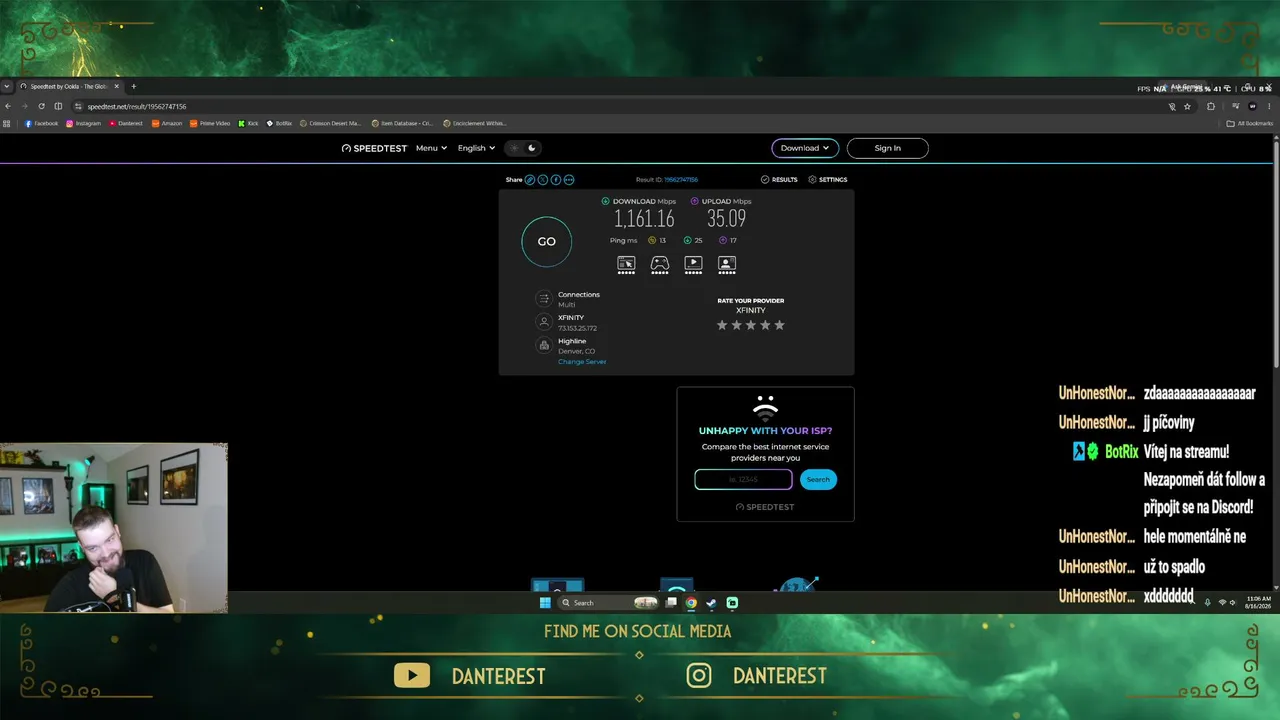Open the browser apps grid icon
The height and width of the screenshot is (720, 1280).
tap(7, 124)
